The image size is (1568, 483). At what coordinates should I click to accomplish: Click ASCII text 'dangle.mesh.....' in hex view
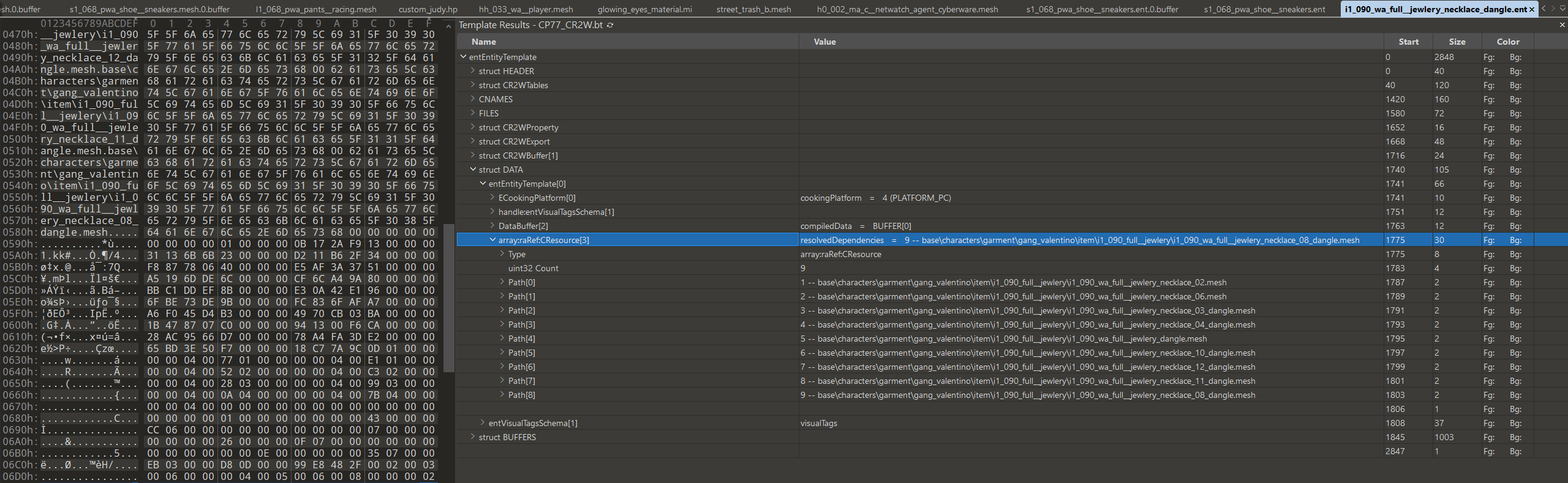(89, 232)
